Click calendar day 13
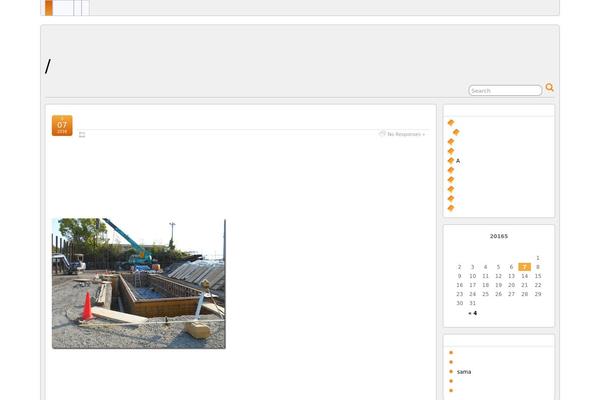This screenshot has width=600, height=400. [x=511, y=276]
